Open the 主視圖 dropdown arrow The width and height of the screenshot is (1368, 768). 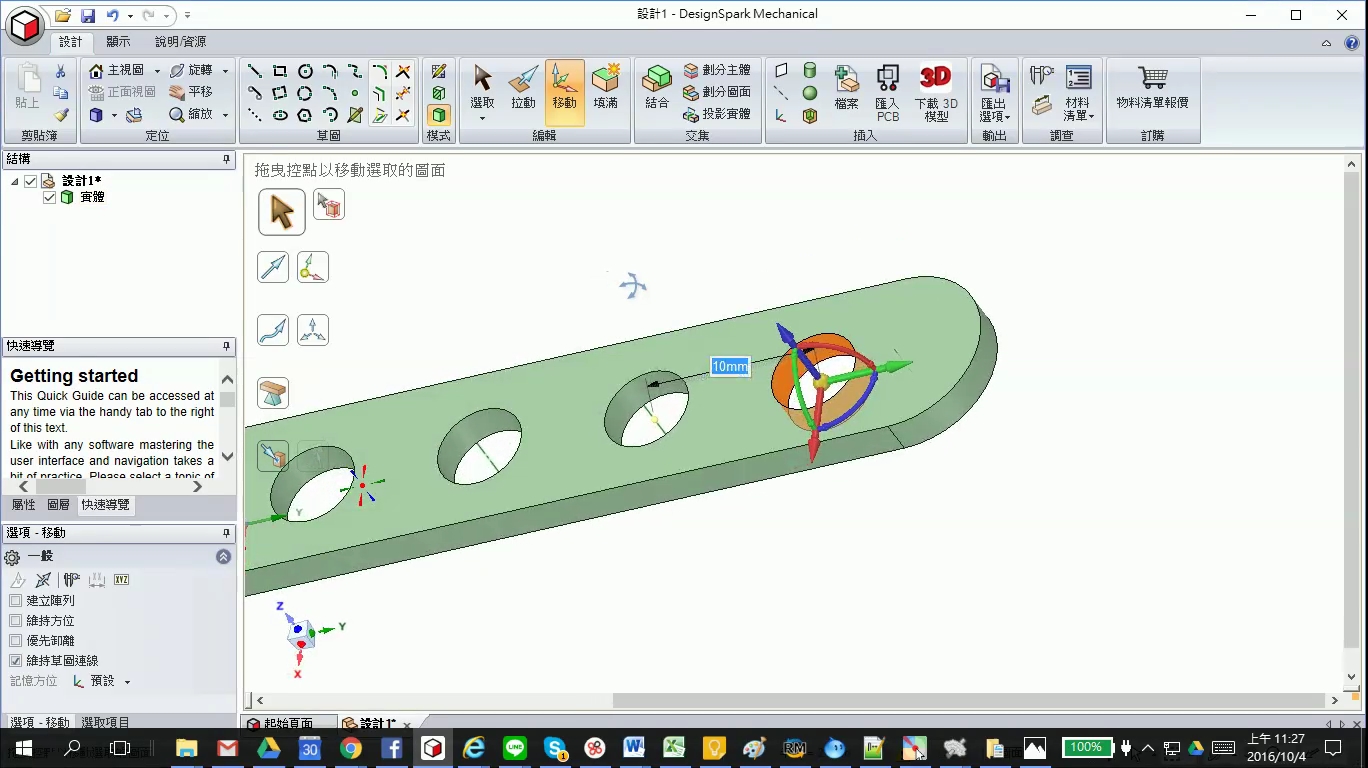[x=157, y=71]
